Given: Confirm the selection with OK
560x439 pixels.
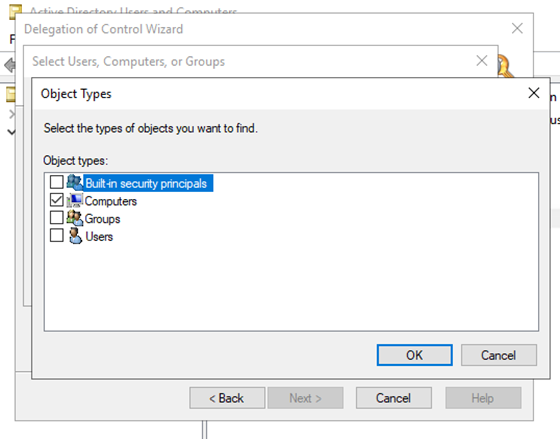Looking at the screenshot, I should (x=414, y=355).
